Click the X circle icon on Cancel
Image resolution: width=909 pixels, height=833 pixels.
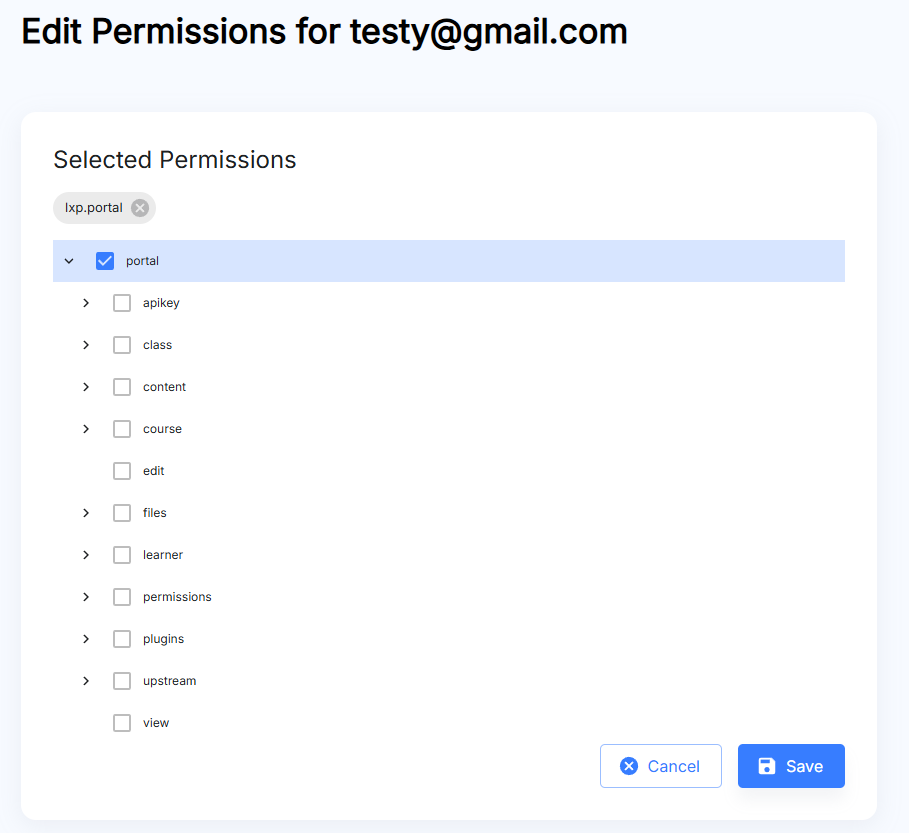point(629,766)
